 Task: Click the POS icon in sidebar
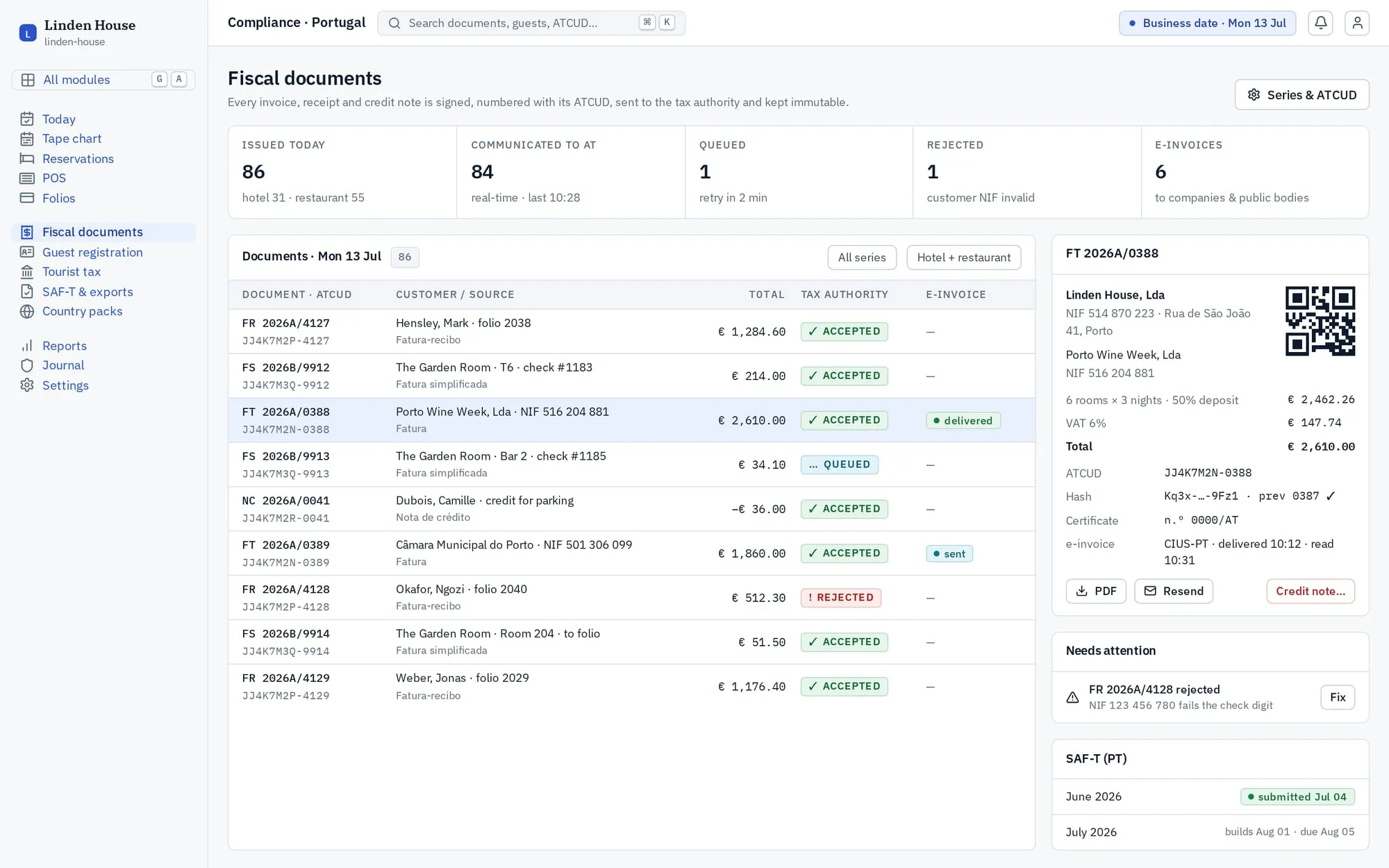point(27,178)
